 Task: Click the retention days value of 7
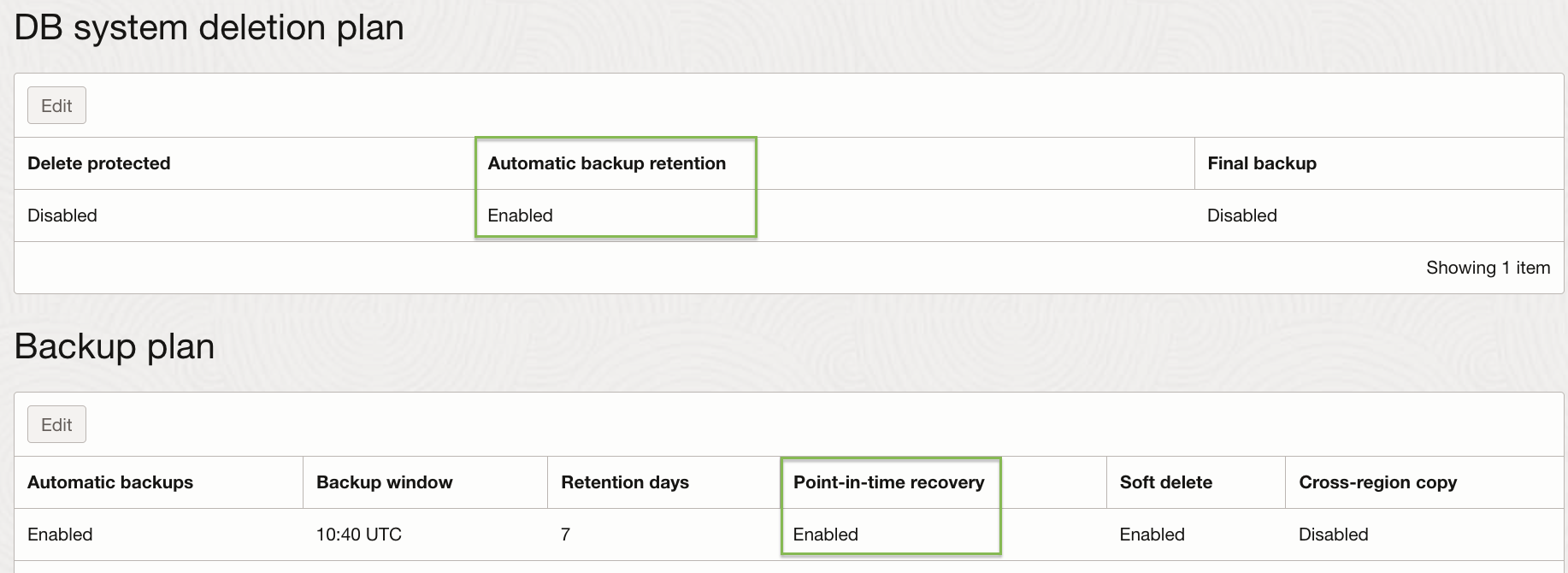565,534
